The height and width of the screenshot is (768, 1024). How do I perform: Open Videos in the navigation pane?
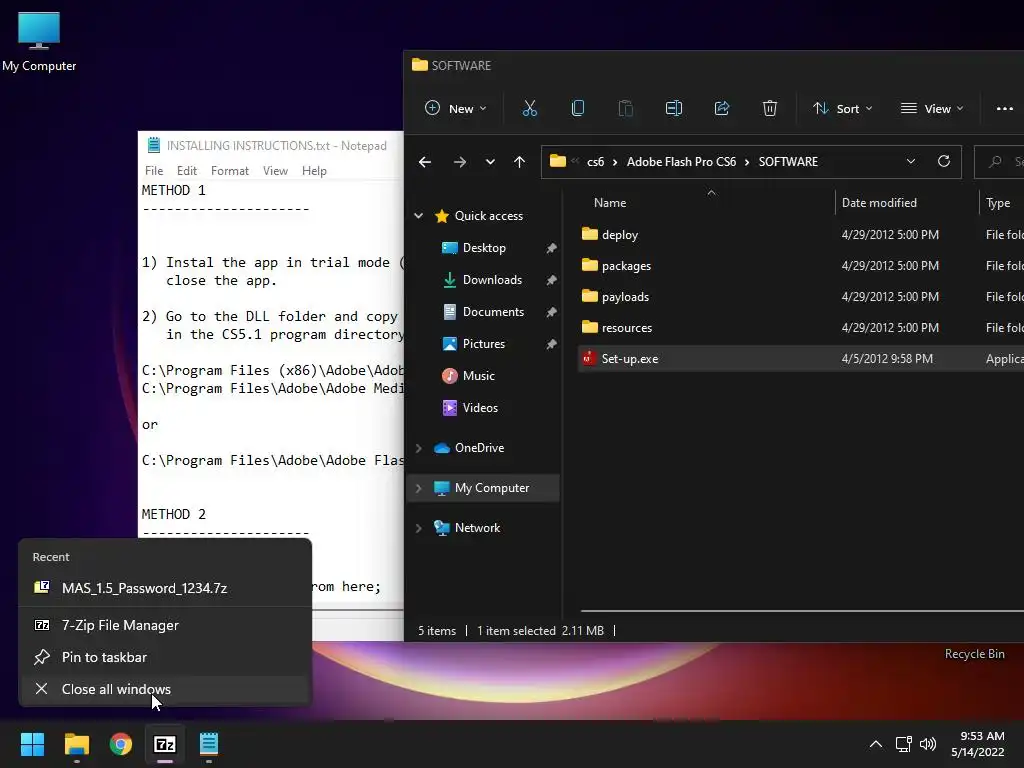click(x=480, y=408)
